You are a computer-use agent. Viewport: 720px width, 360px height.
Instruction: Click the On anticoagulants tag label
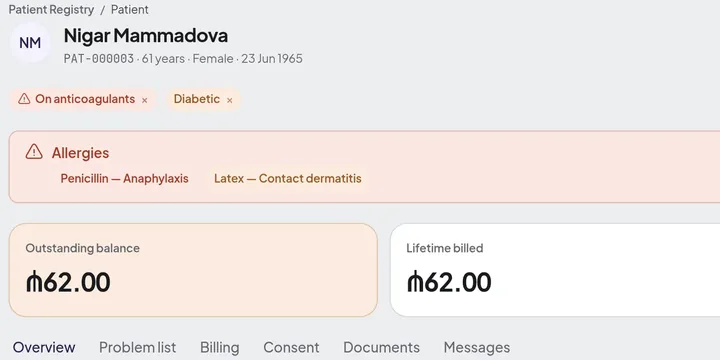point(85,99)
